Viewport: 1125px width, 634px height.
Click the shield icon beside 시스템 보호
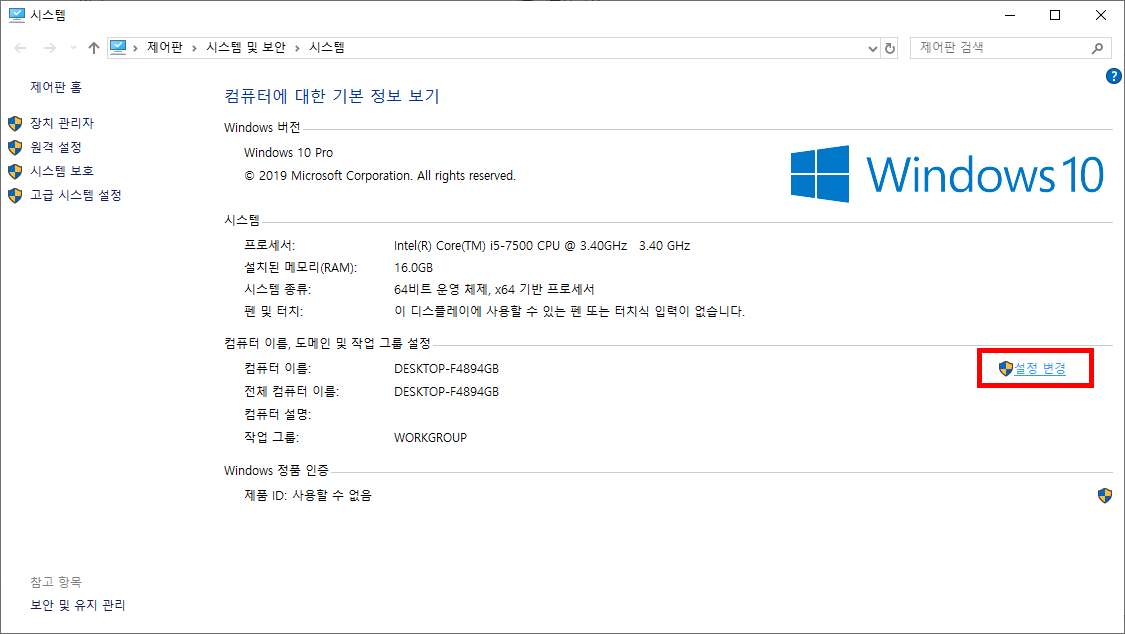tap(15, 171)
